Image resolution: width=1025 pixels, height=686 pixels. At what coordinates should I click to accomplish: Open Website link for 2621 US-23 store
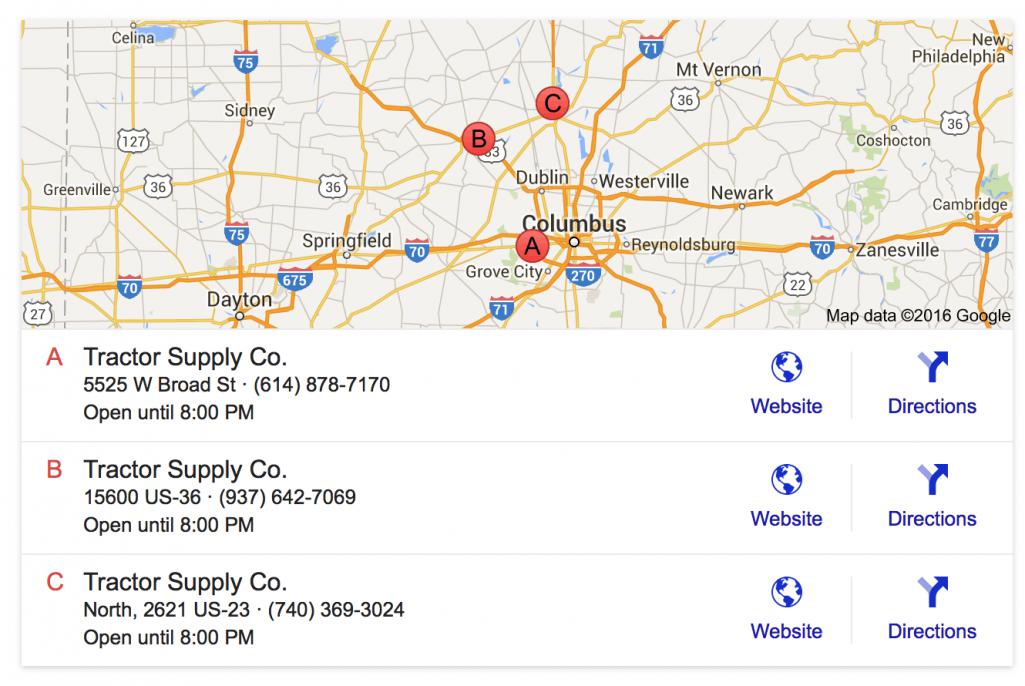pos(786,631)
